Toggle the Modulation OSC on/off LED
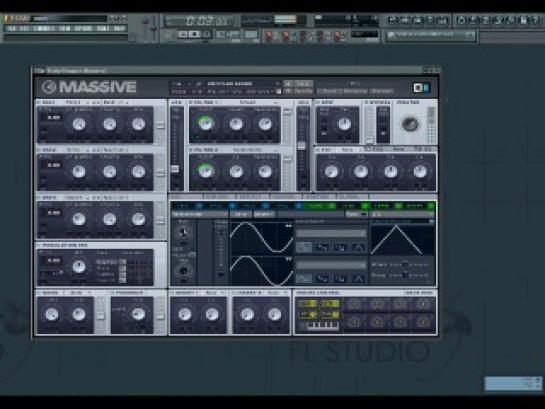545x409 pixels. [39, 245]
